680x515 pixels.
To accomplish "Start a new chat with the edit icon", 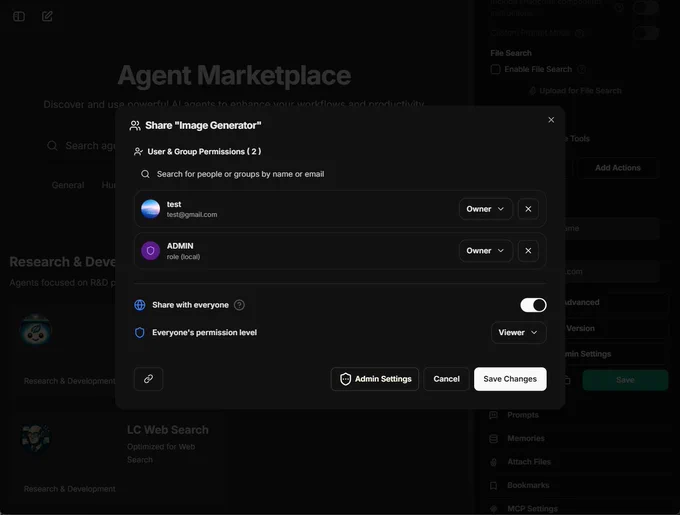I will click(47, 16).
